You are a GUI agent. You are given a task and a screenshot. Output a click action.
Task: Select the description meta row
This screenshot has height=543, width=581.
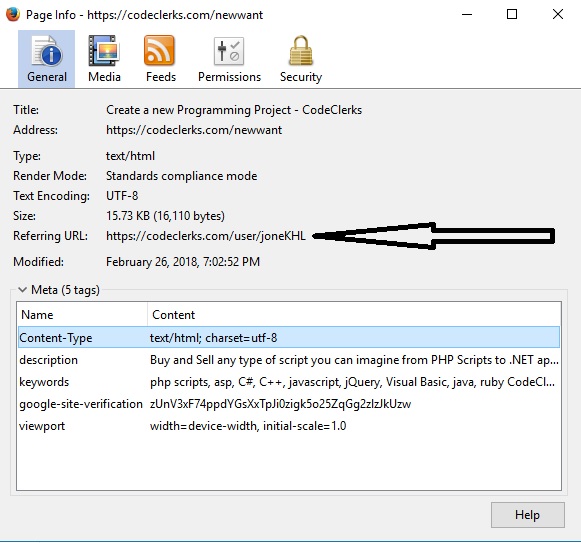pyautogui.click(x=289, y=360)
